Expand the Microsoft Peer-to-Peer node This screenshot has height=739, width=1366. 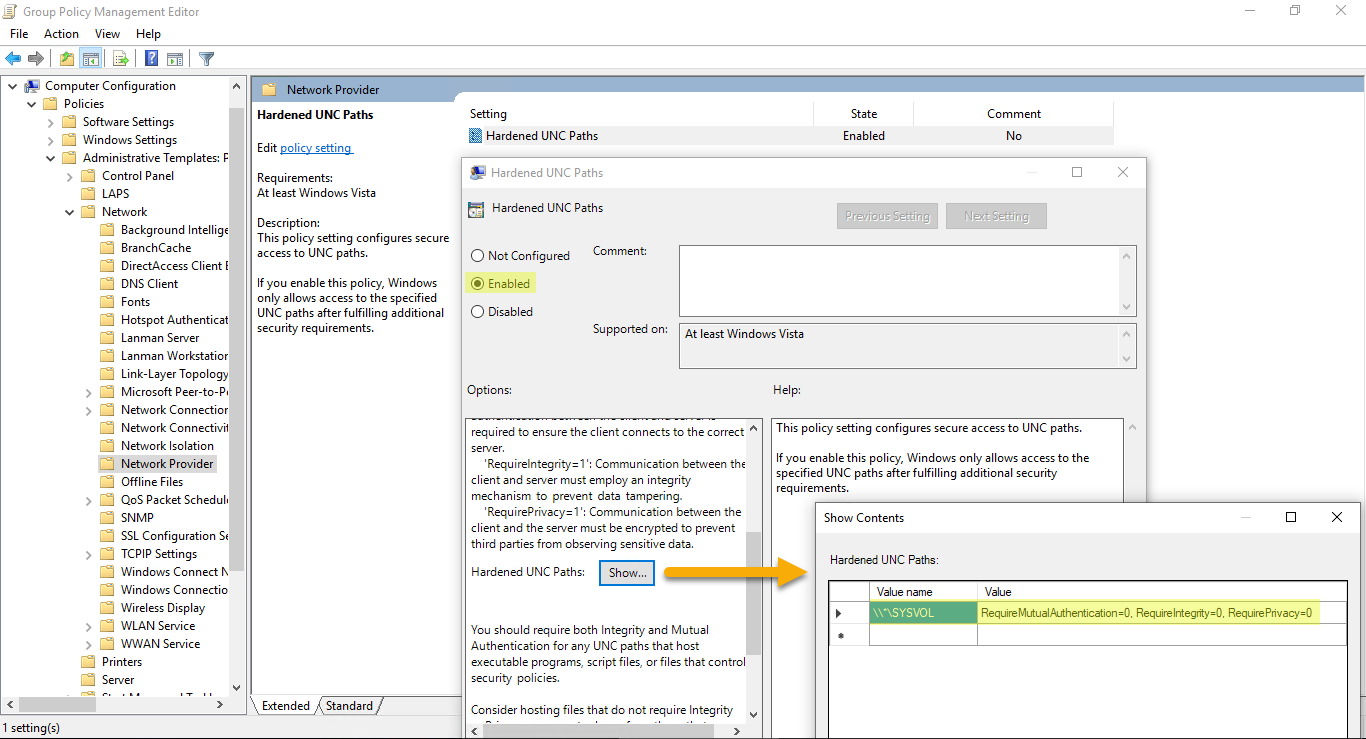[88, 392]
